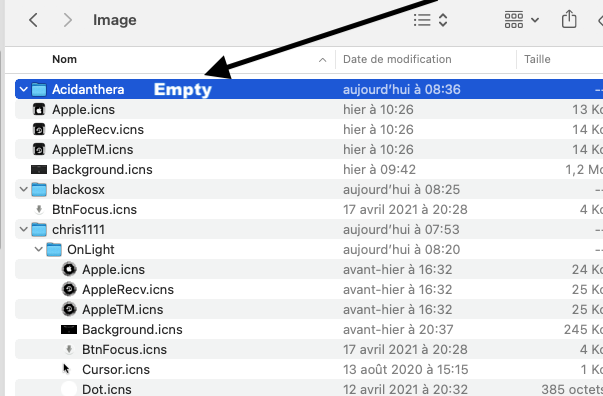The image size is (603, 396).
Task: Click the date aujourd'hui à 07:53
Action: tap(401, 229)
